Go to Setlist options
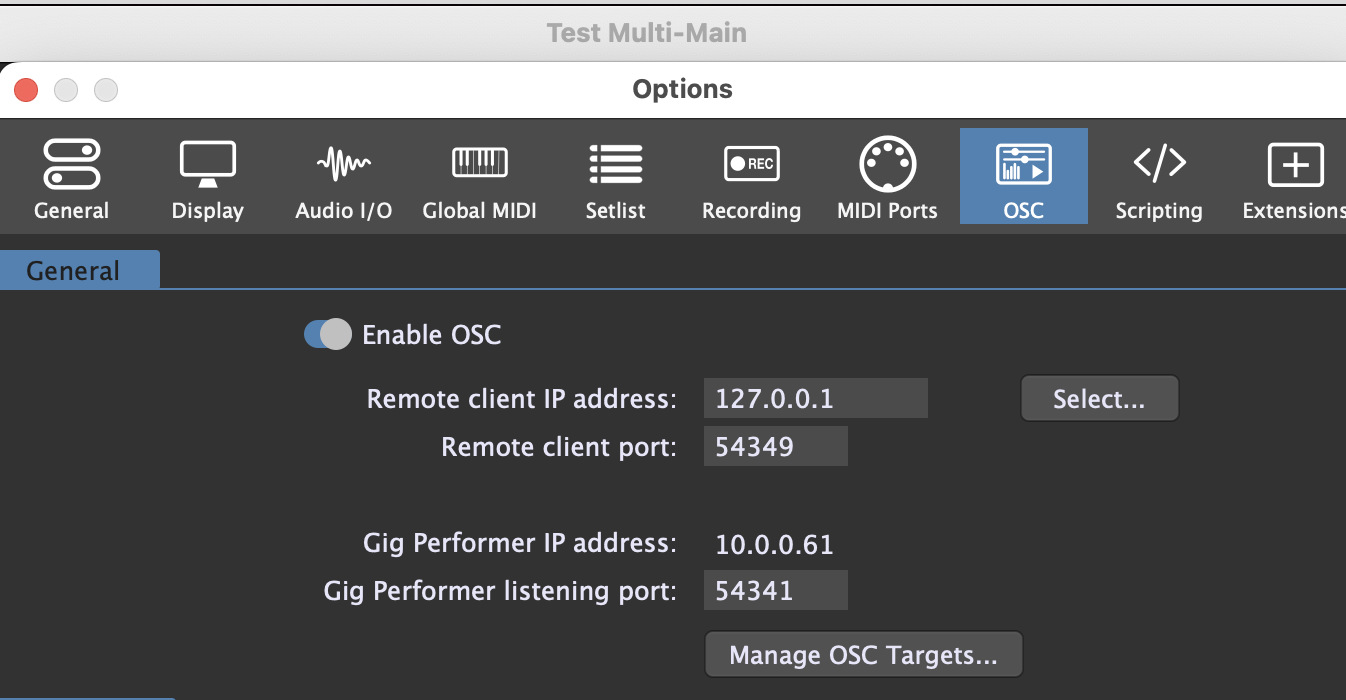Screen dimensions: 1346x700 point(615,178)
